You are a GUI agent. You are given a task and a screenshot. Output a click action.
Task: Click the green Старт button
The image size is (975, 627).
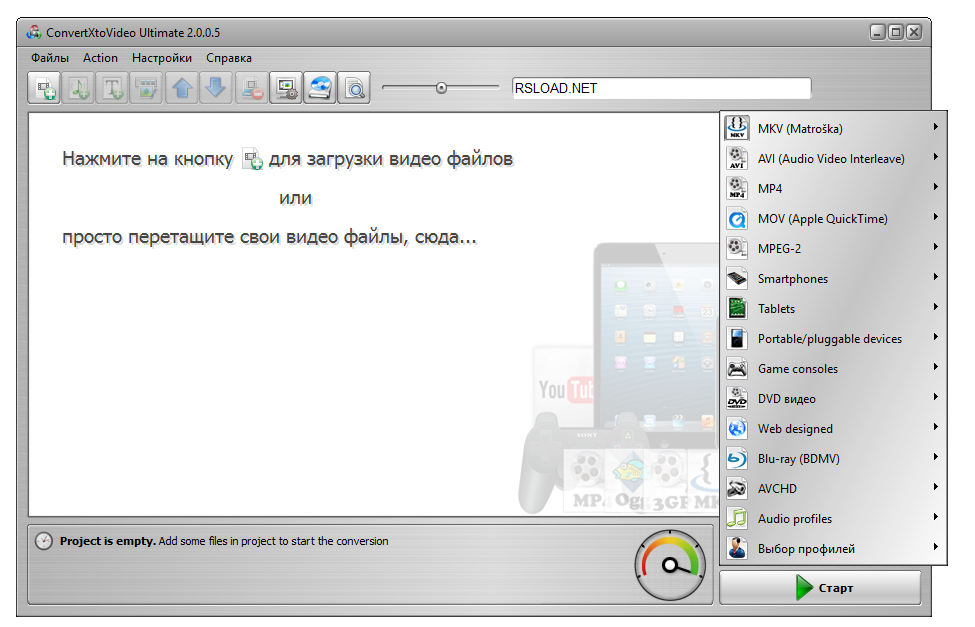820,588
